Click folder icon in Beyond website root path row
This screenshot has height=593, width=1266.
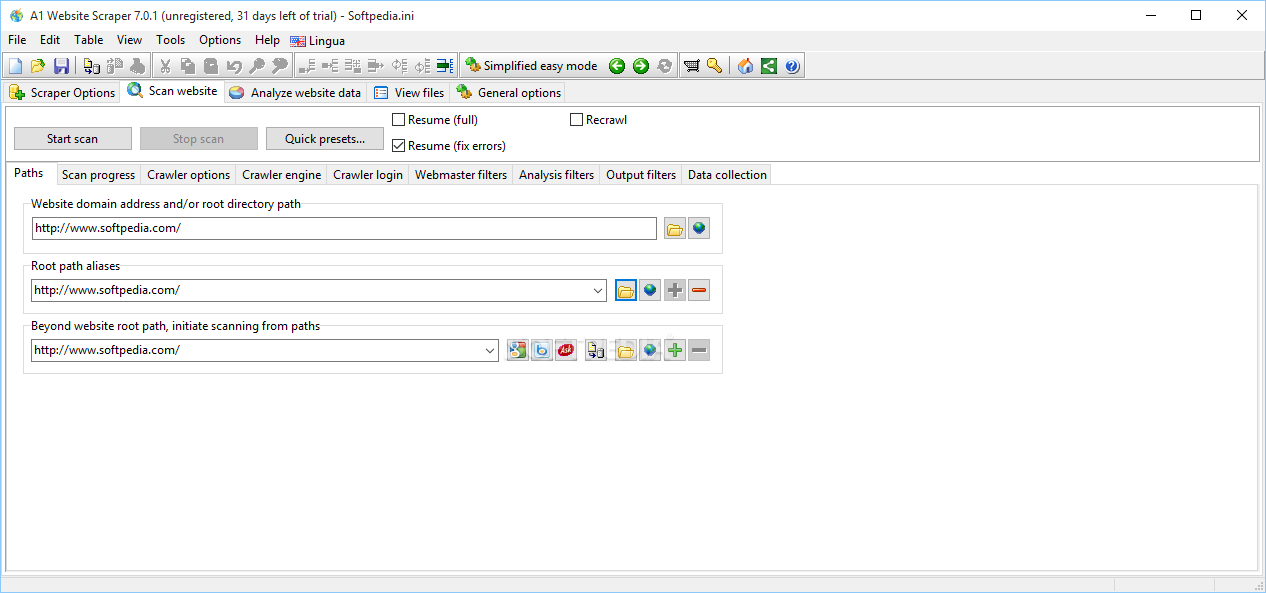click(x=626, y=350)
